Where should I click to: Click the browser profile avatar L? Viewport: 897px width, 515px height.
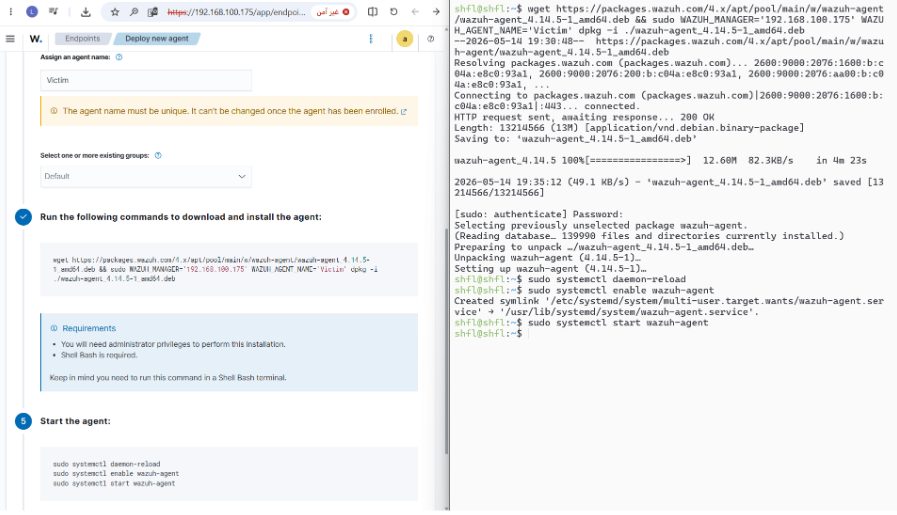tap(32, 11)
